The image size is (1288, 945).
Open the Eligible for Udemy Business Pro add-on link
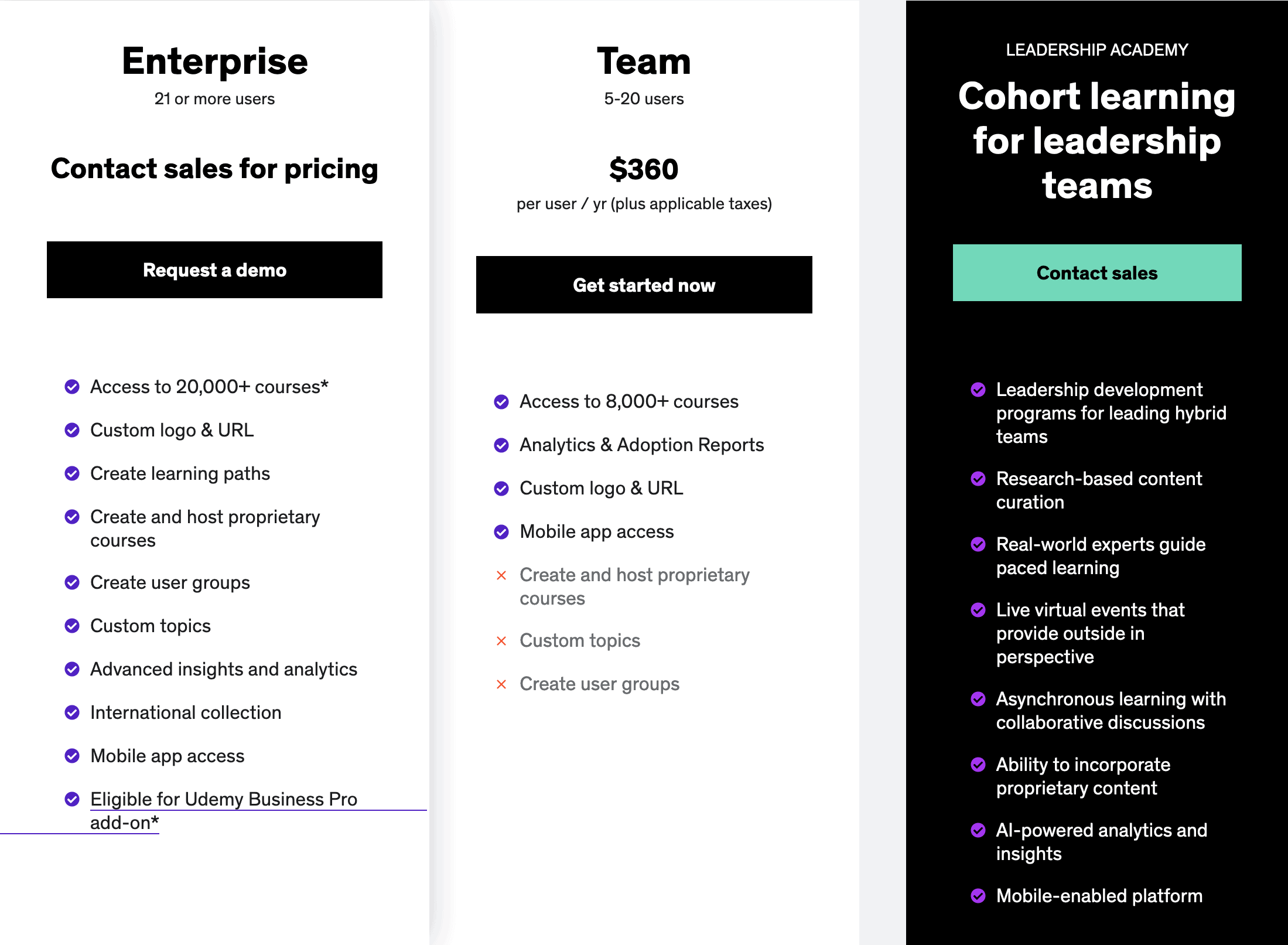(x=223, y=800)
